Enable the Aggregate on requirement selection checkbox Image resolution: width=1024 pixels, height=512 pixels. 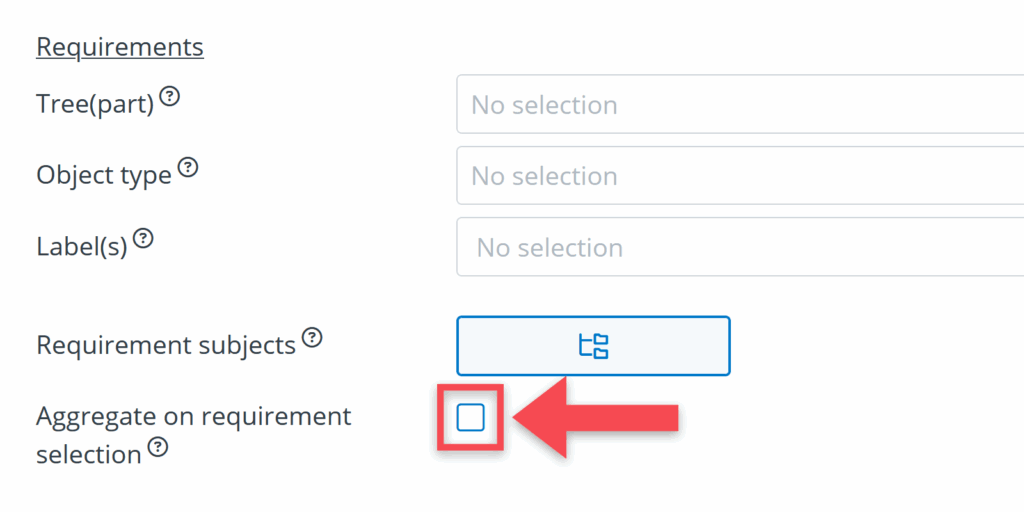click(470, 417)
